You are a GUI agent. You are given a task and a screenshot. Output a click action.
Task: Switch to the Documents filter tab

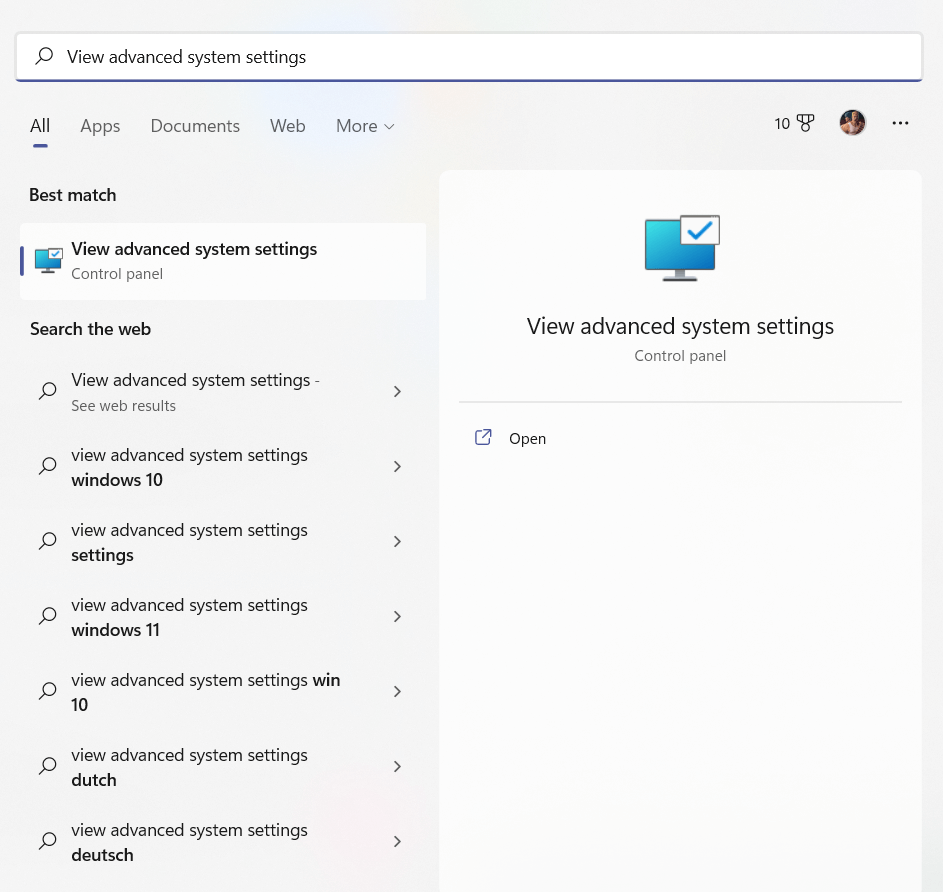pyautogui.click(x=195, y=126)
